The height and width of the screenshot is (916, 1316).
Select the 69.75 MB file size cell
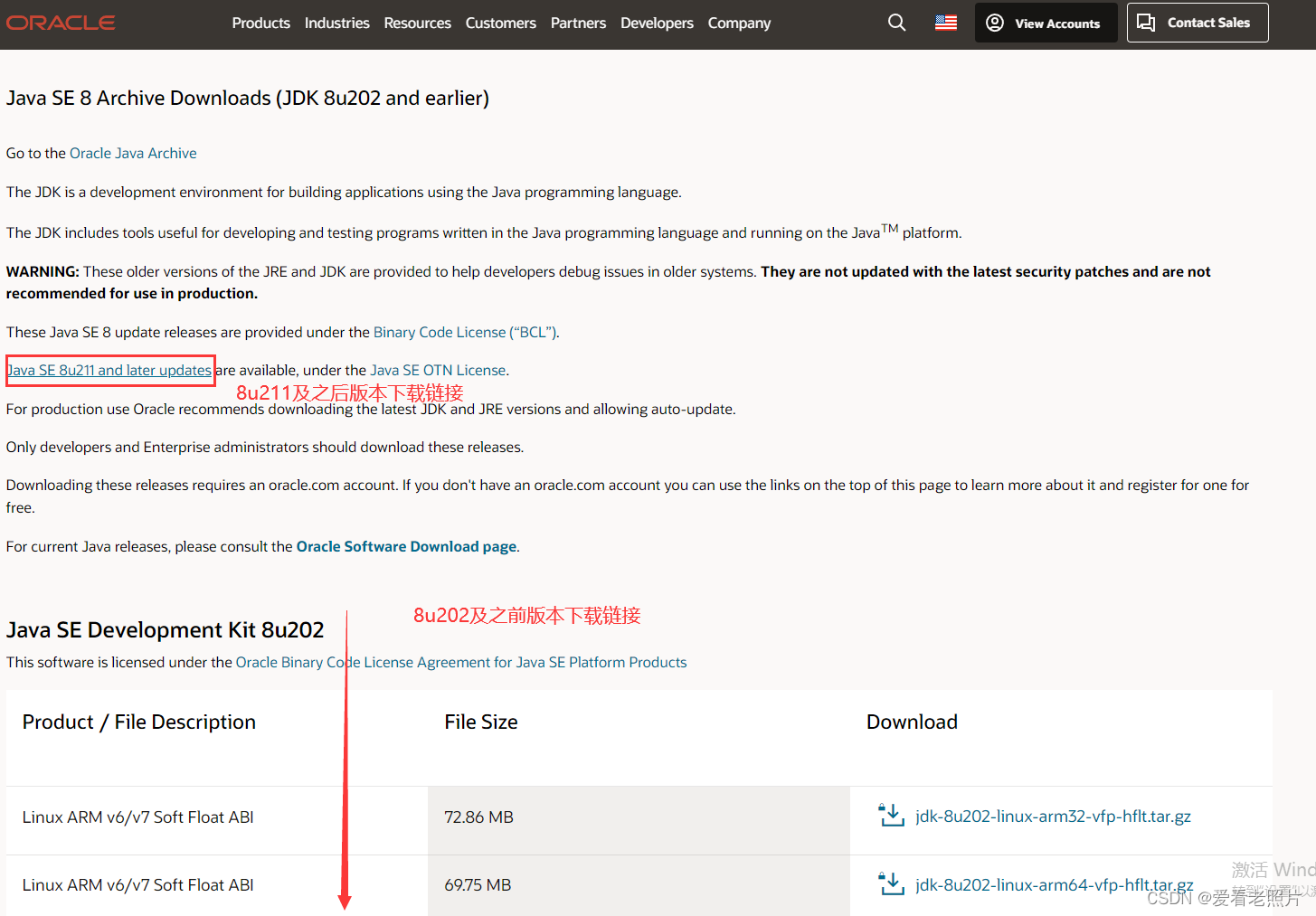coord(639,885)
